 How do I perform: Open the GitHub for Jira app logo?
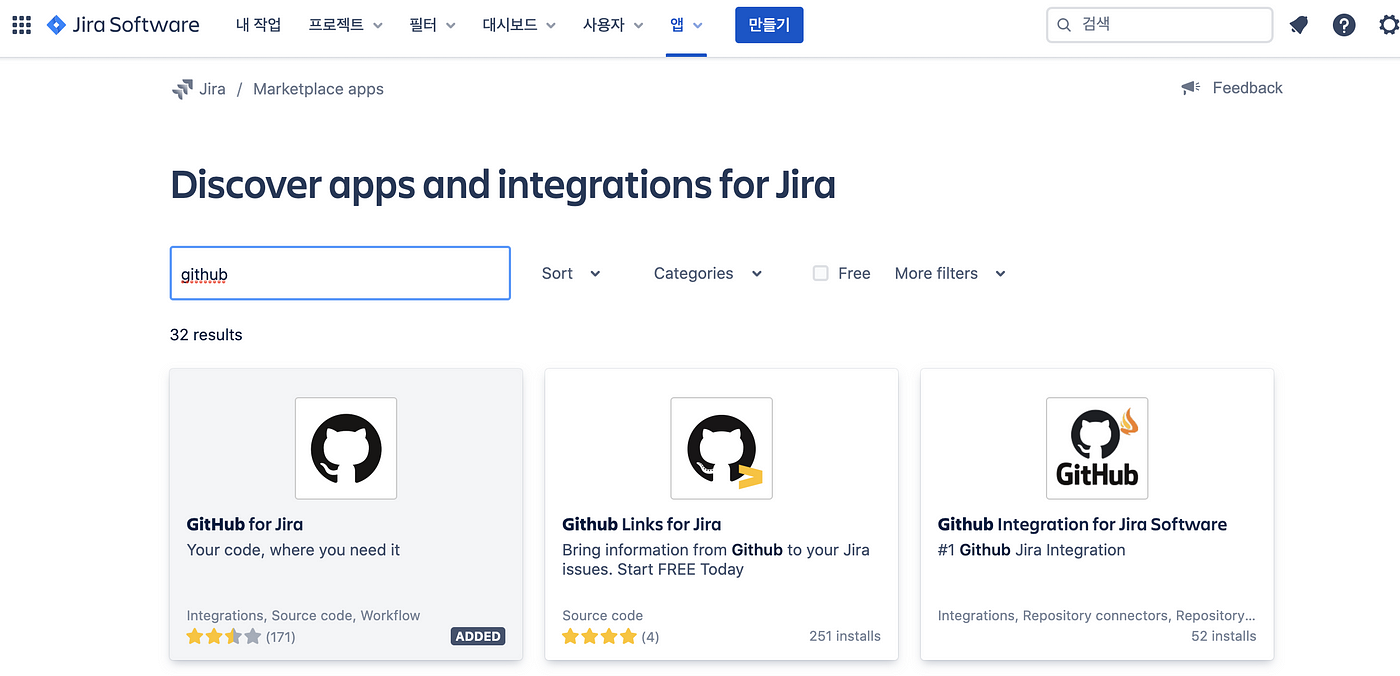(x=346, y=448)
